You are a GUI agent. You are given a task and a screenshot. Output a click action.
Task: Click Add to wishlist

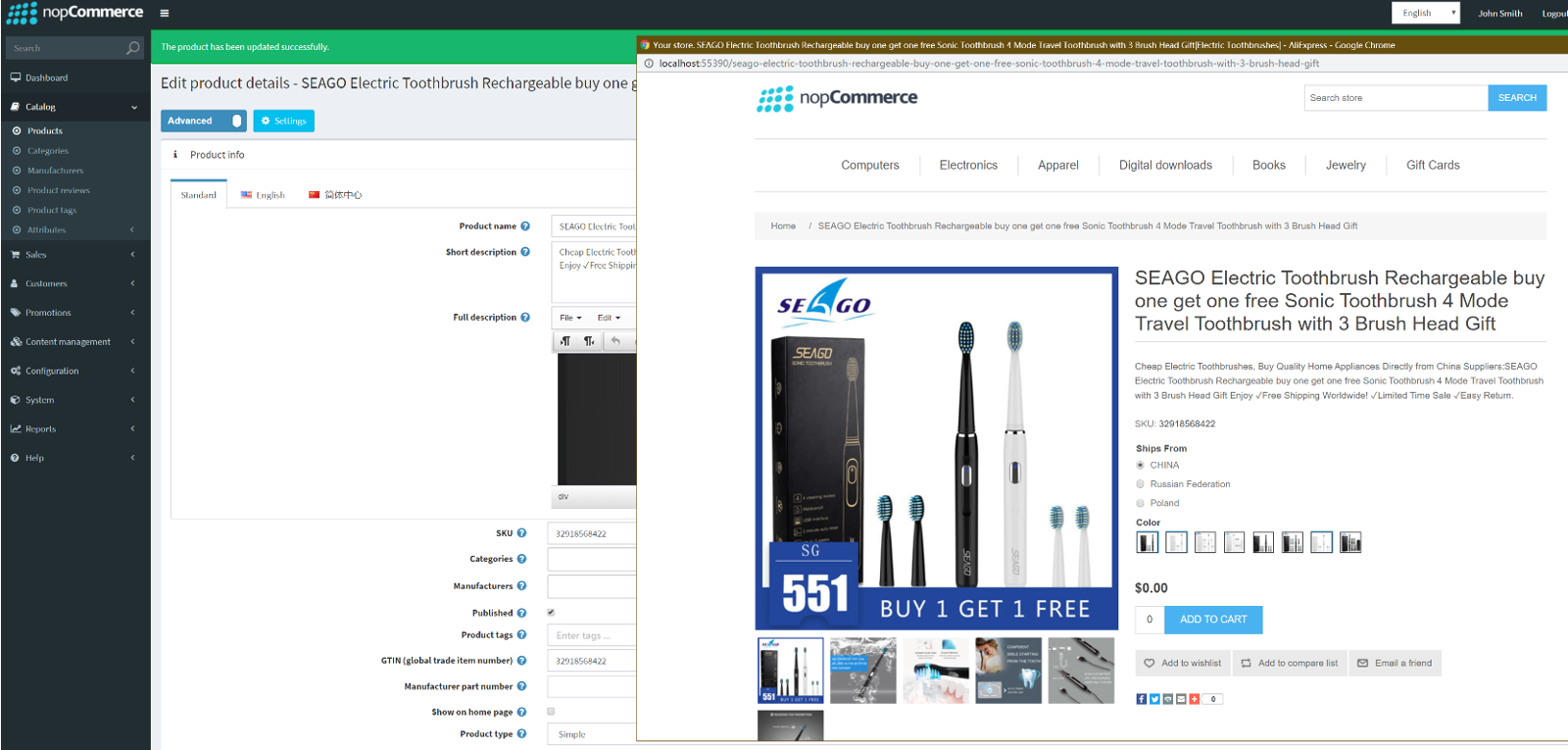[1183, 664]
